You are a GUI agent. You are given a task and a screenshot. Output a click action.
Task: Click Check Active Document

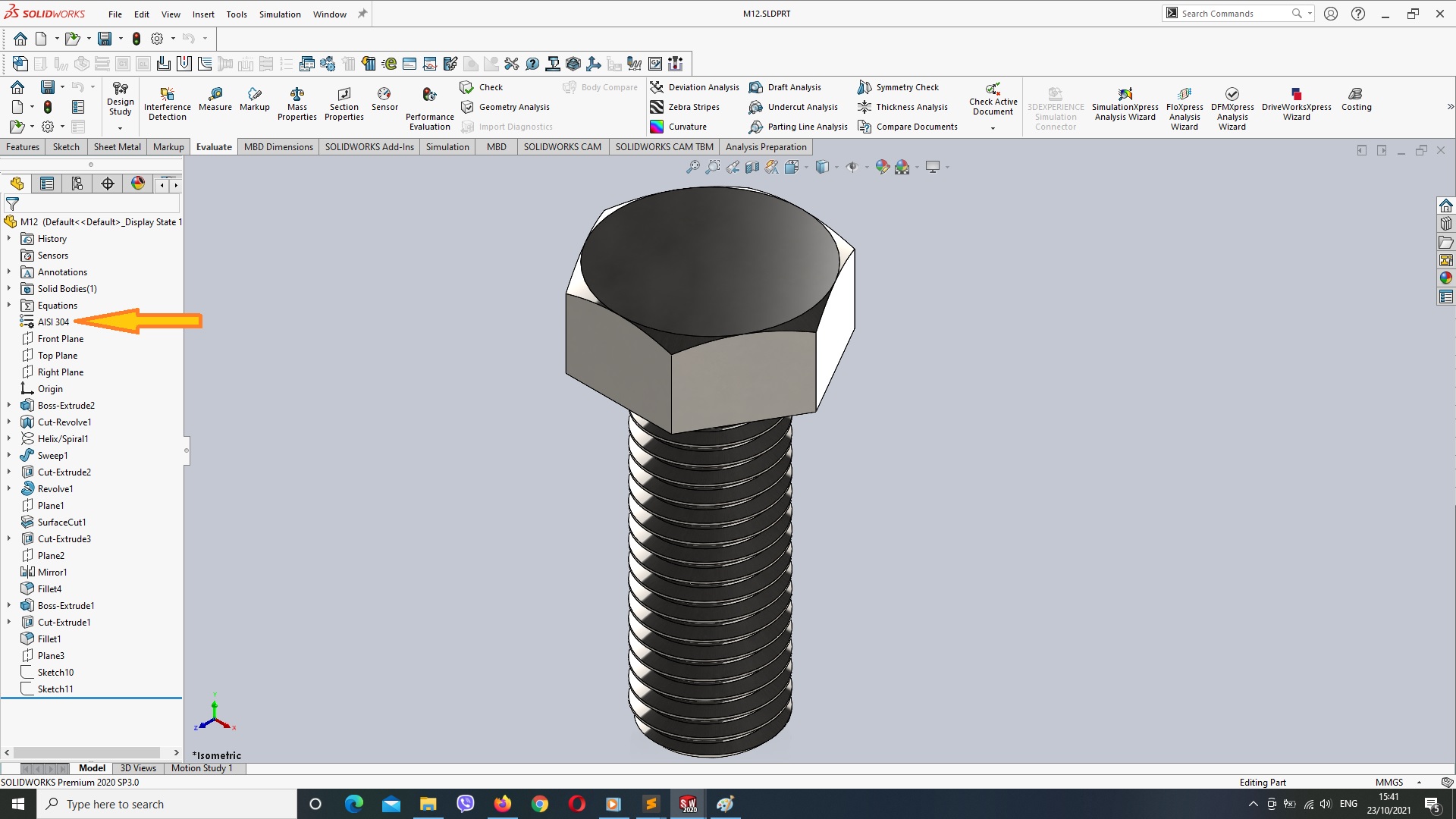[993, 99]
